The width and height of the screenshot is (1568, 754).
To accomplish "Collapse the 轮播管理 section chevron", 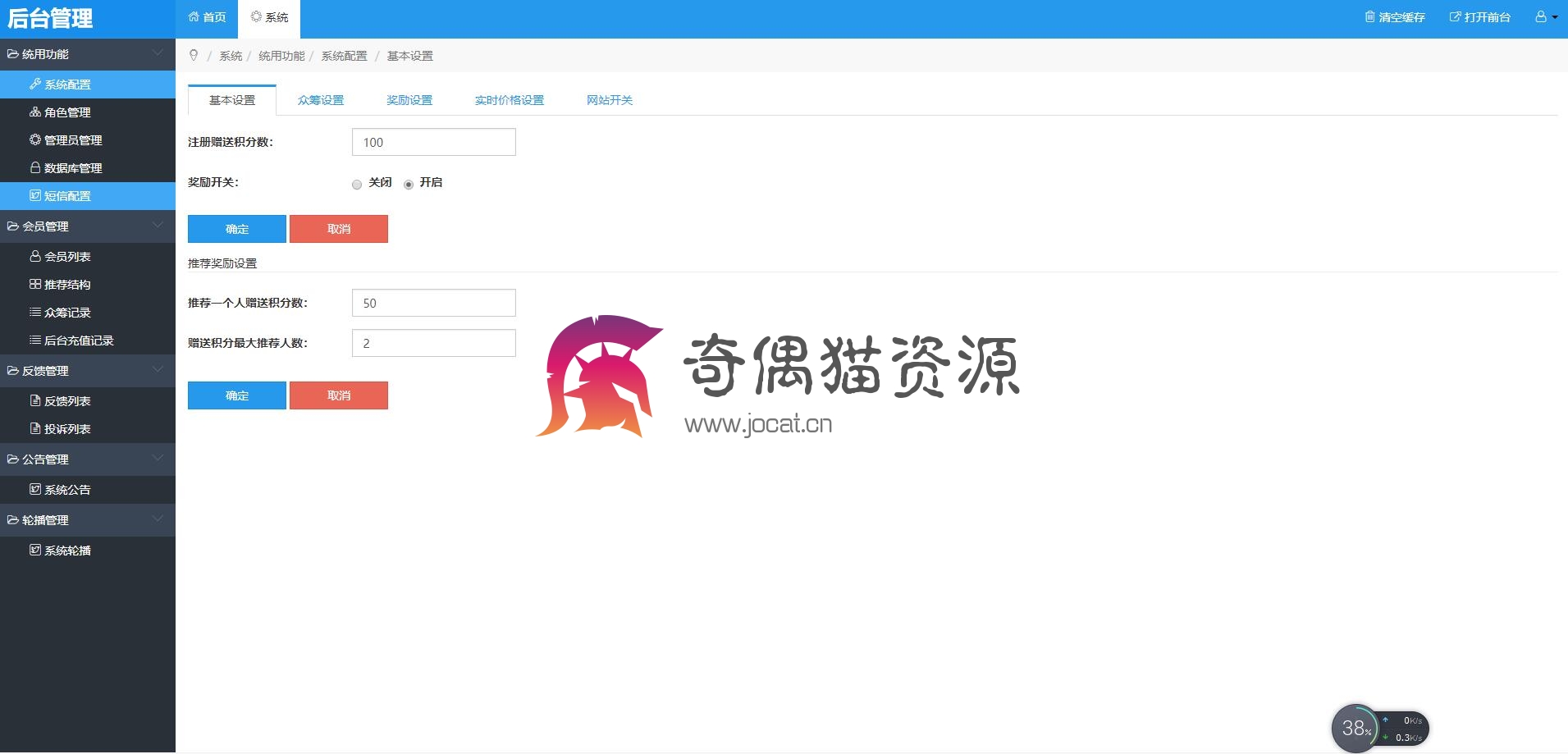I will [x=158, y=519].
